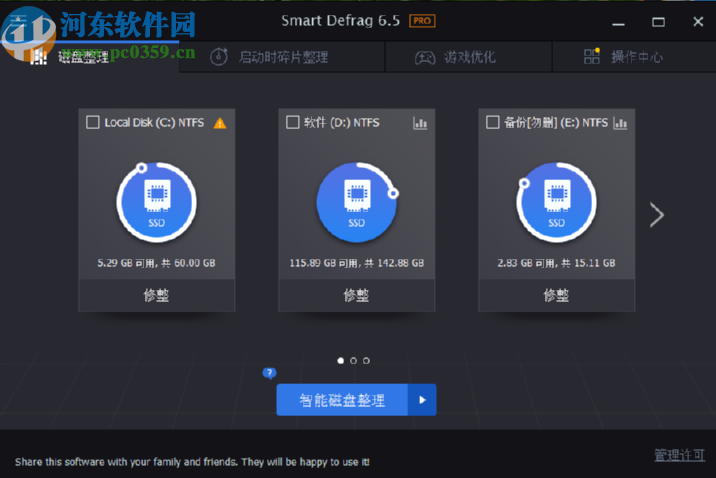Open the chart icon on 备份 (E:) card
Screen dimensions: 716x478
pos(620,123)
